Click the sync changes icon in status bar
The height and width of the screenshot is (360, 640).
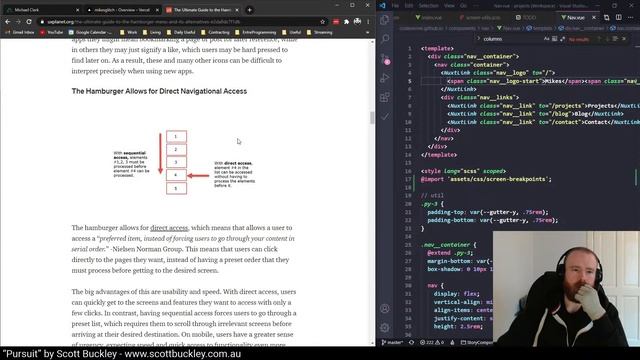coord(411,342)
